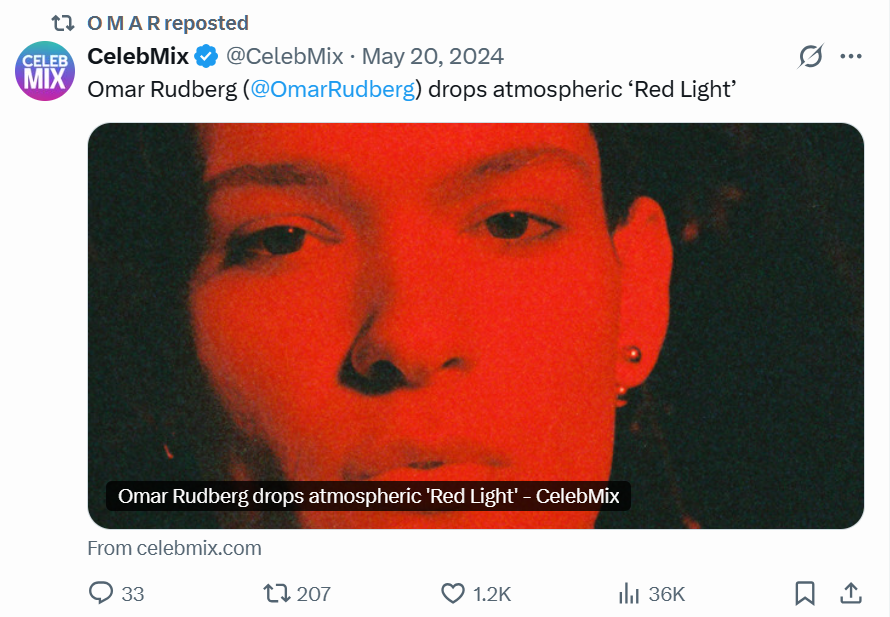The width and height of the screenshot is (890, 617).
Task: Share the tweet via upload arrow icon
Action: pyautogui.click(x=850, y=593)
